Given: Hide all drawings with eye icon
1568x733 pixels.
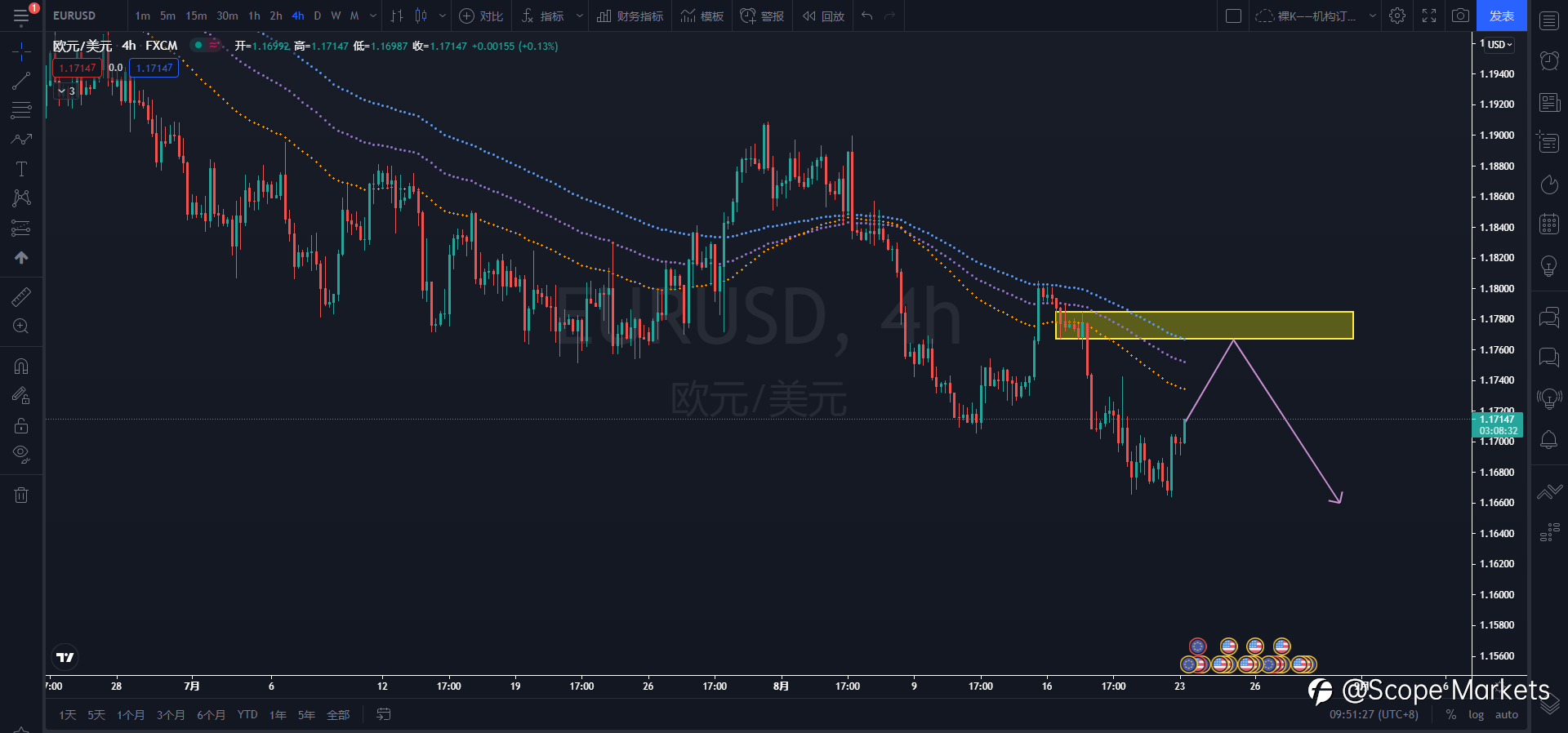Looking at the screenshot, I should coord(21,455).
